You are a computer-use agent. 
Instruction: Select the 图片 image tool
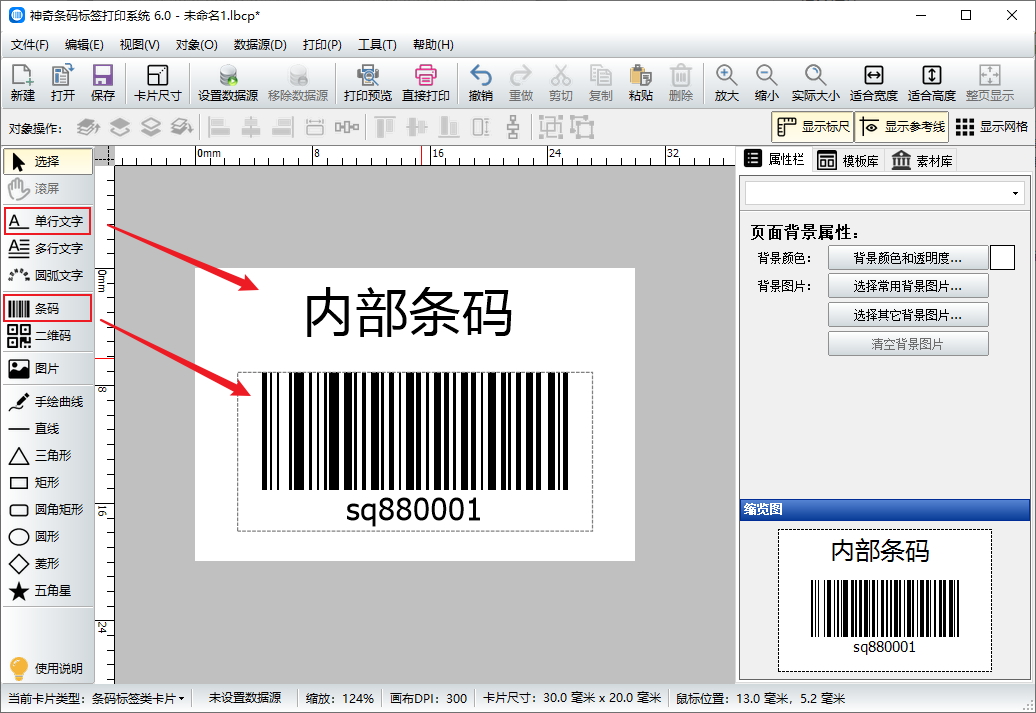pyautogui.click(x=48, y=369)
